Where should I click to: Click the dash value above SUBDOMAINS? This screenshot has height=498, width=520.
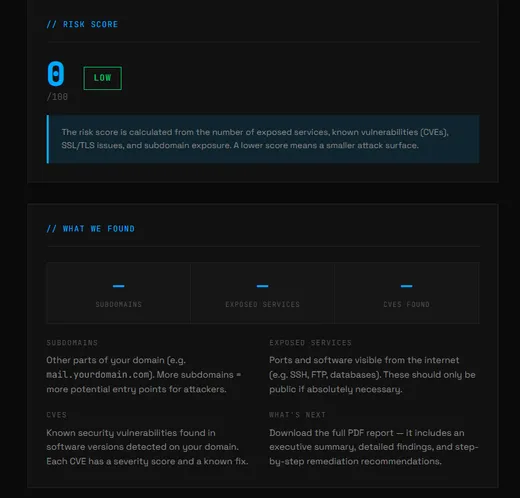[x=119, y=286]
